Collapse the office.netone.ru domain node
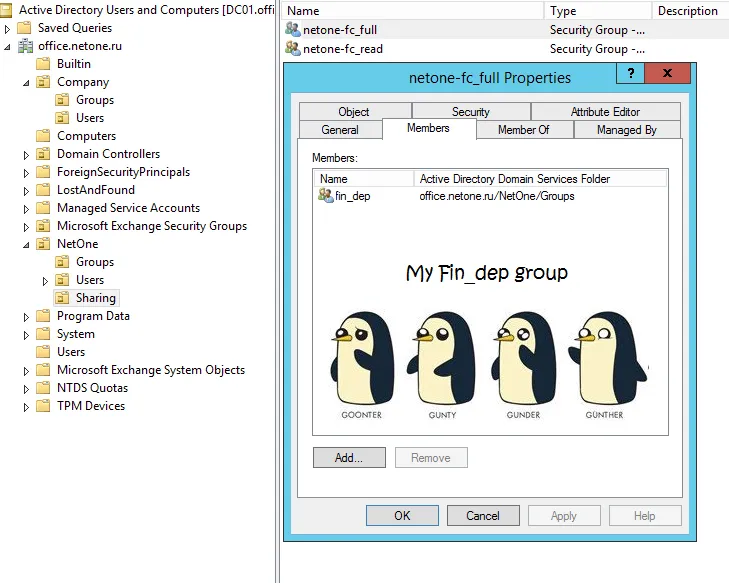 [7, 47]
